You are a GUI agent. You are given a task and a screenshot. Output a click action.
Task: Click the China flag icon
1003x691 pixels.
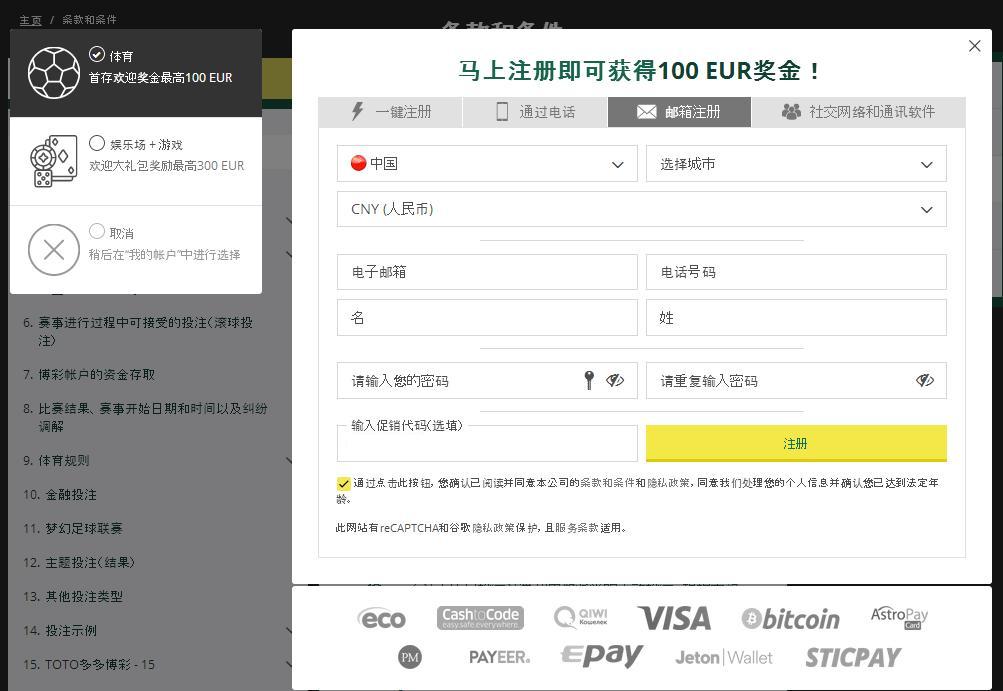[358, 163]
